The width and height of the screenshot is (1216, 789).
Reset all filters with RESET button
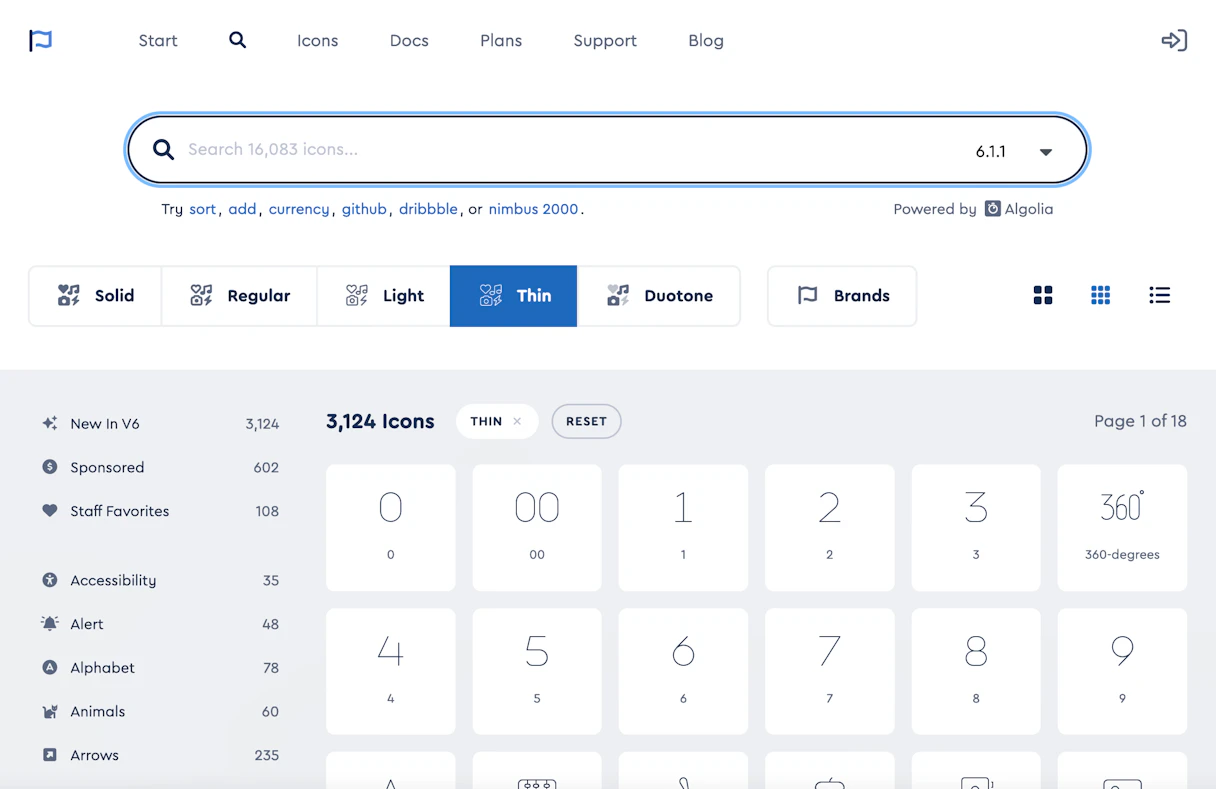[x=587, y=421]
